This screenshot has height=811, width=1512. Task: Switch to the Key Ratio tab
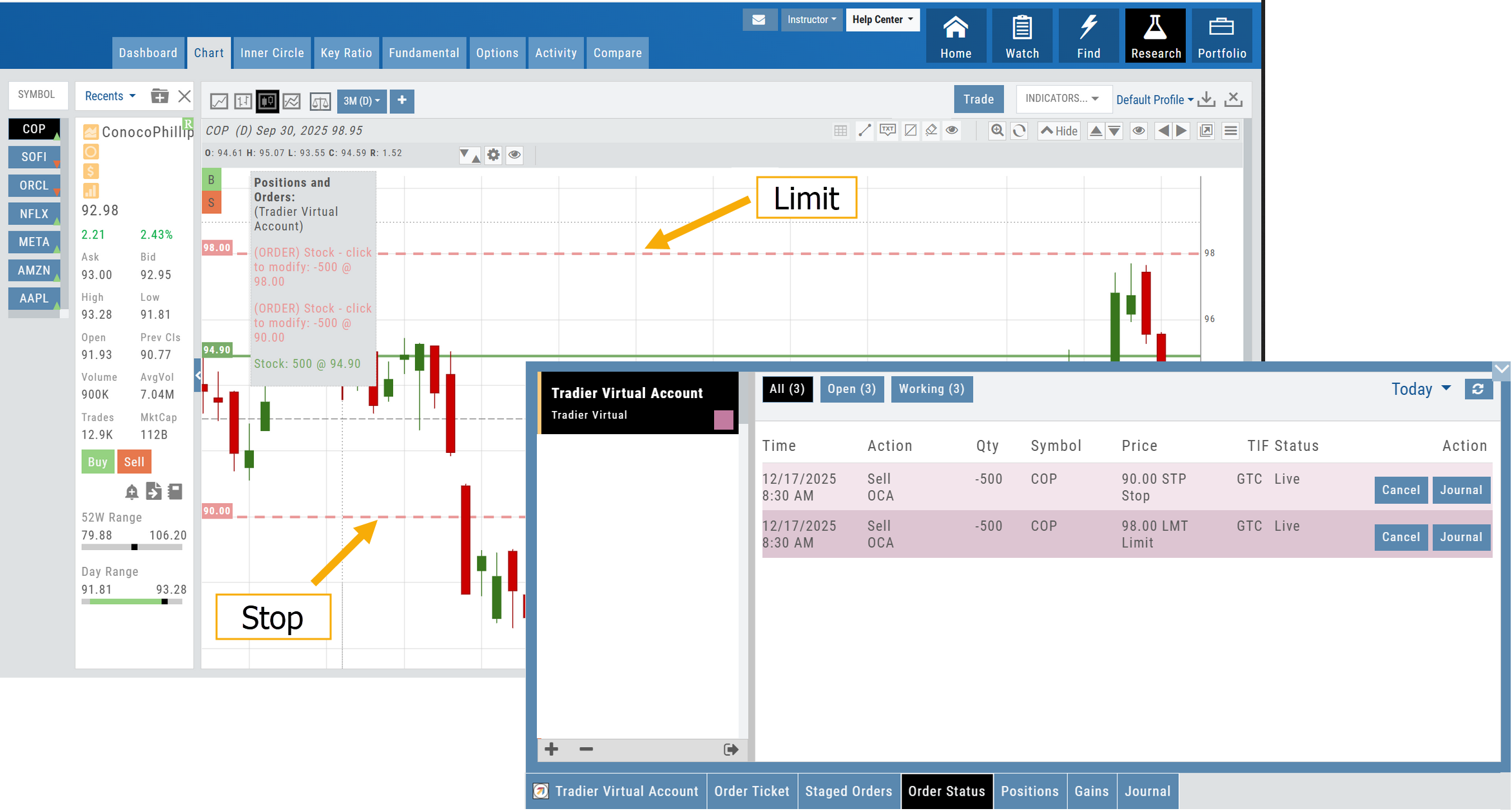coord(346,53)
